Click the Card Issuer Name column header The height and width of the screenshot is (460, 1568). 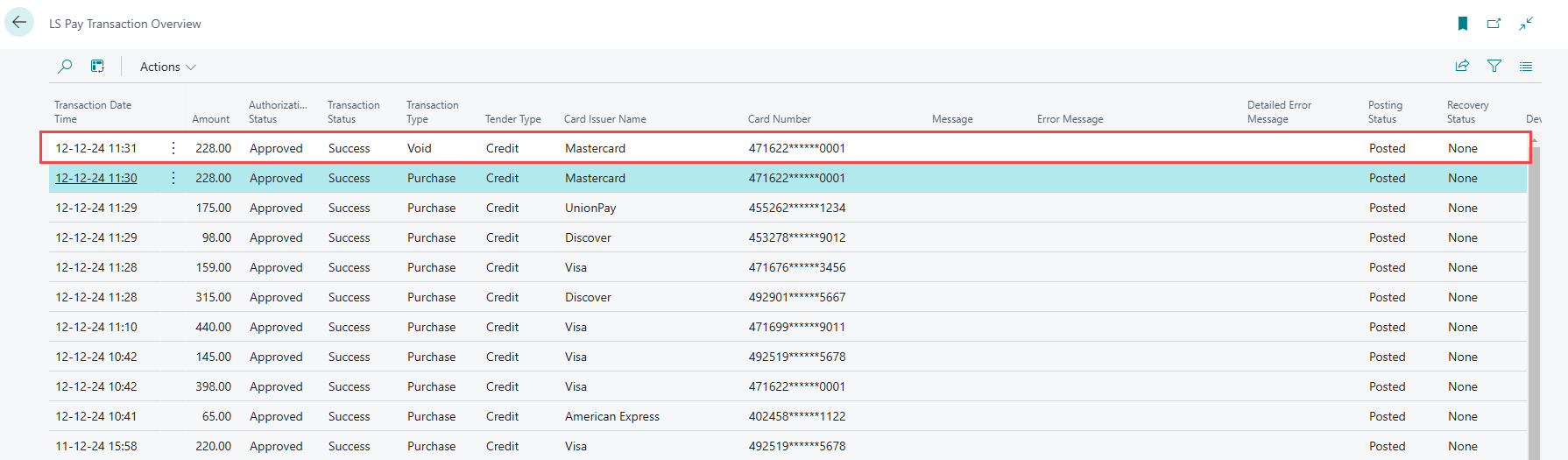point(605,119)
